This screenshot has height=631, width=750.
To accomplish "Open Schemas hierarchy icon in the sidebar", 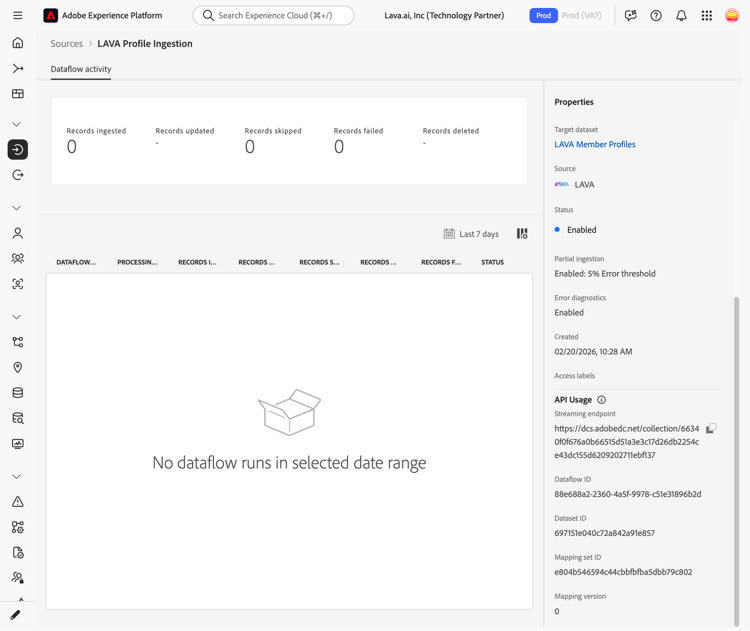I will pos(18,342).
